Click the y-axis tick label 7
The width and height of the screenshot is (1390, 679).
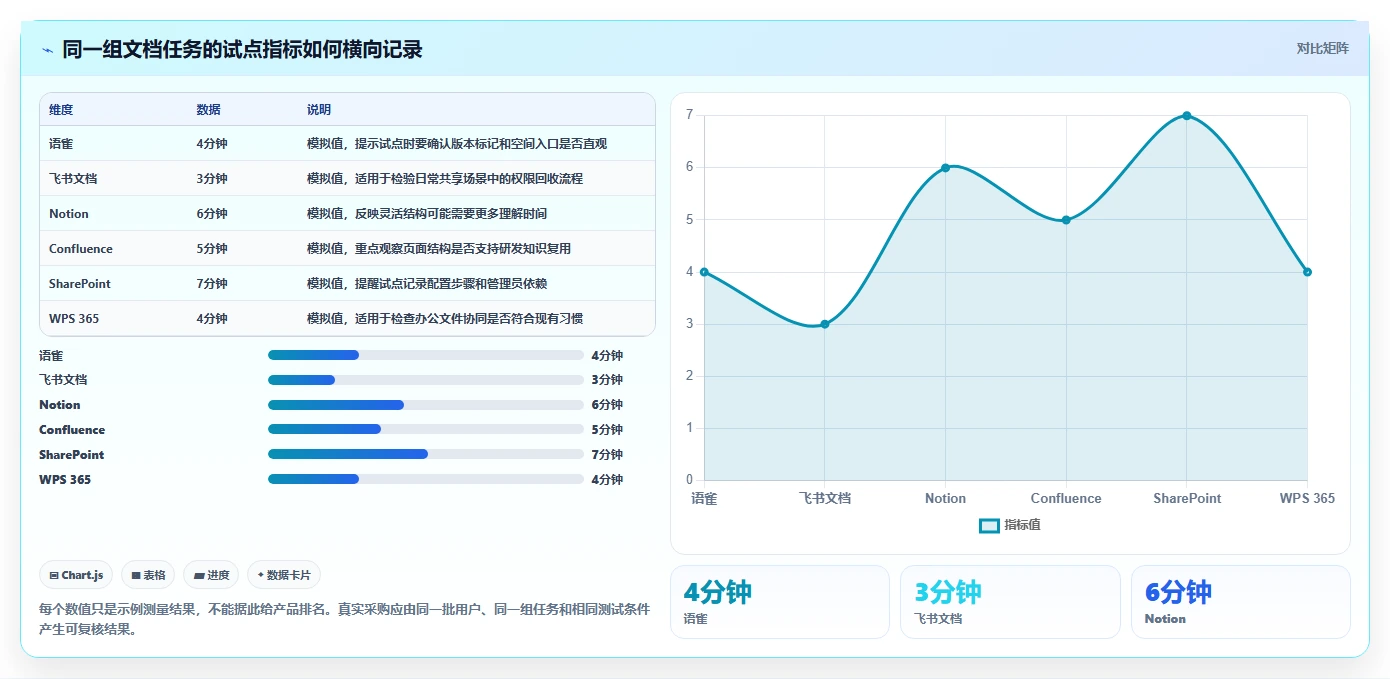click(689, 115)
